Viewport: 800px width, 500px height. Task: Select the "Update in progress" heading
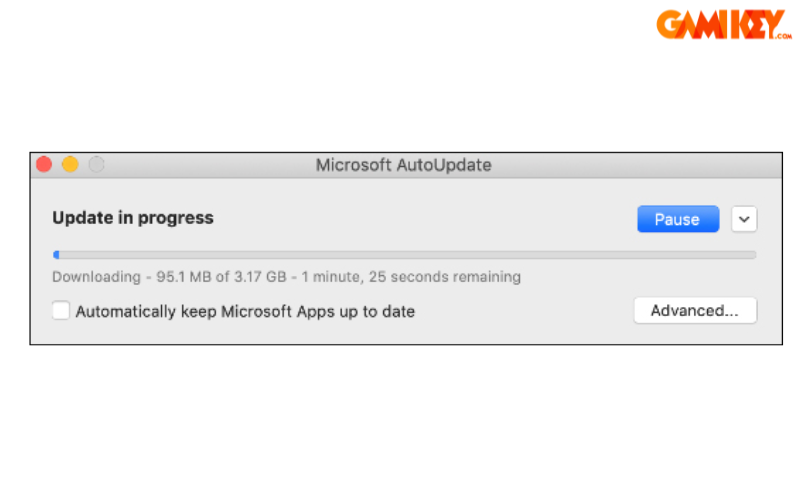pos(133,217)
